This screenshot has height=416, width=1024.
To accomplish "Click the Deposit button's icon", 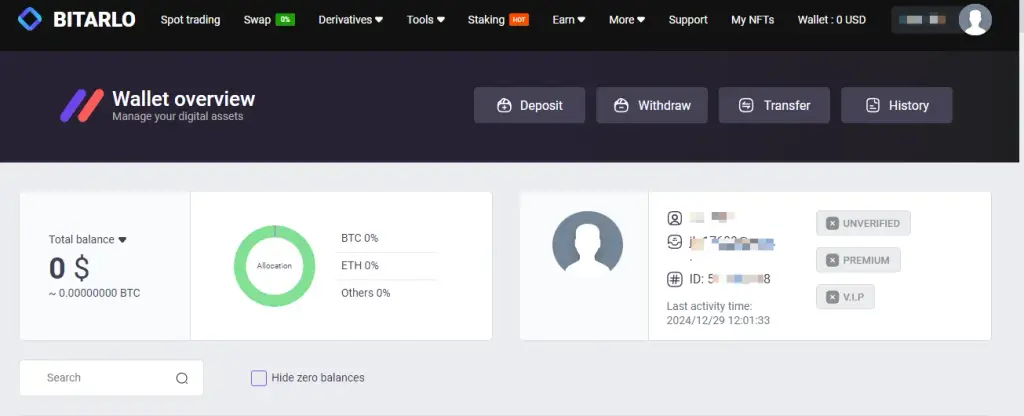I will pyautogui.click(x=504, y=105).
